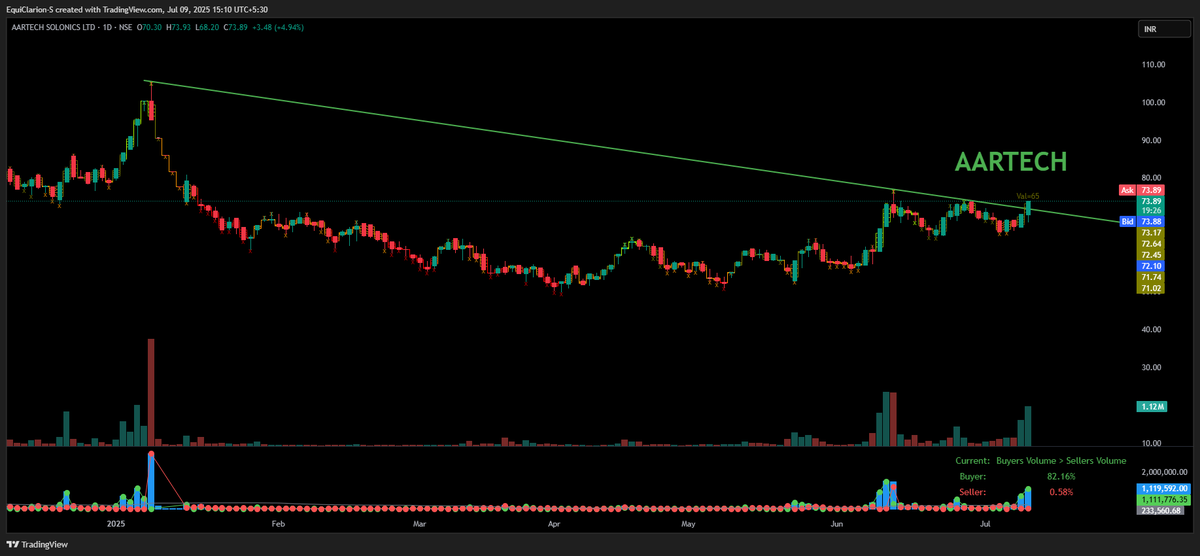Click the 90.00 price axis label
1200x556 pixels.
tap(1151, 141)
